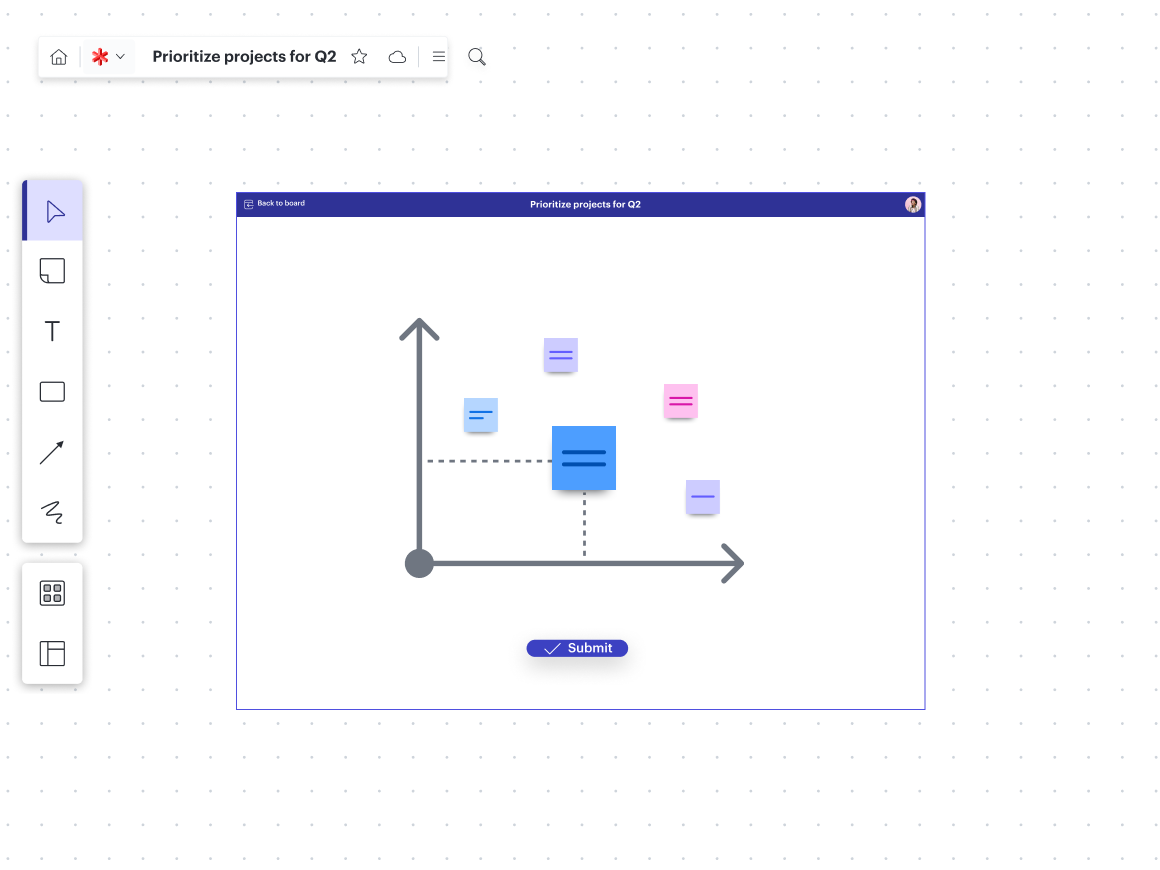Open the templates layout icon
This screenshot has width=1160, height=870.
click(52, 653)
